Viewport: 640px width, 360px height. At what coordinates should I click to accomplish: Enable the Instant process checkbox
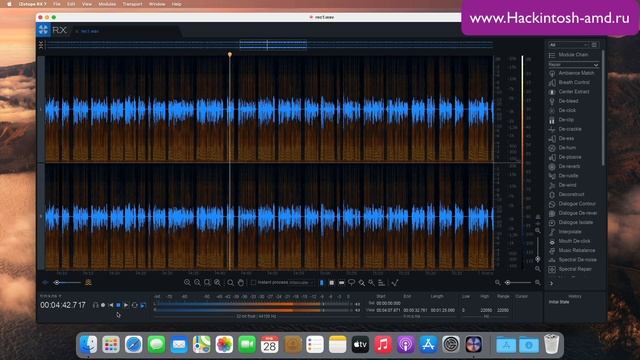(x=253, y=282)
